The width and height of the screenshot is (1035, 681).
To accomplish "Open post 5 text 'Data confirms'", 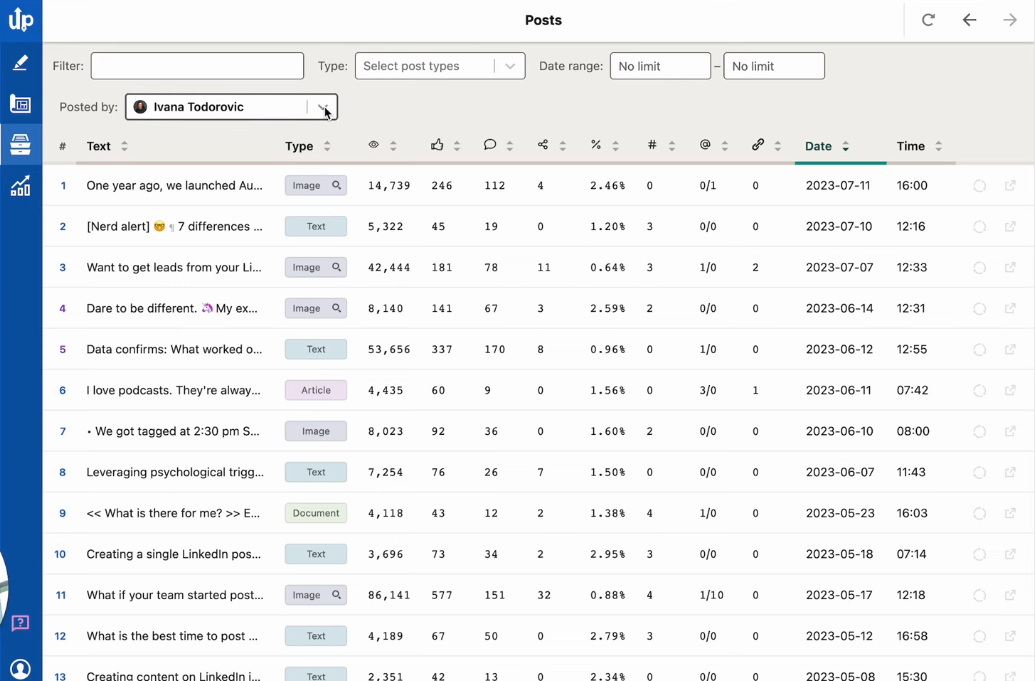I will [x=174, y=350].
